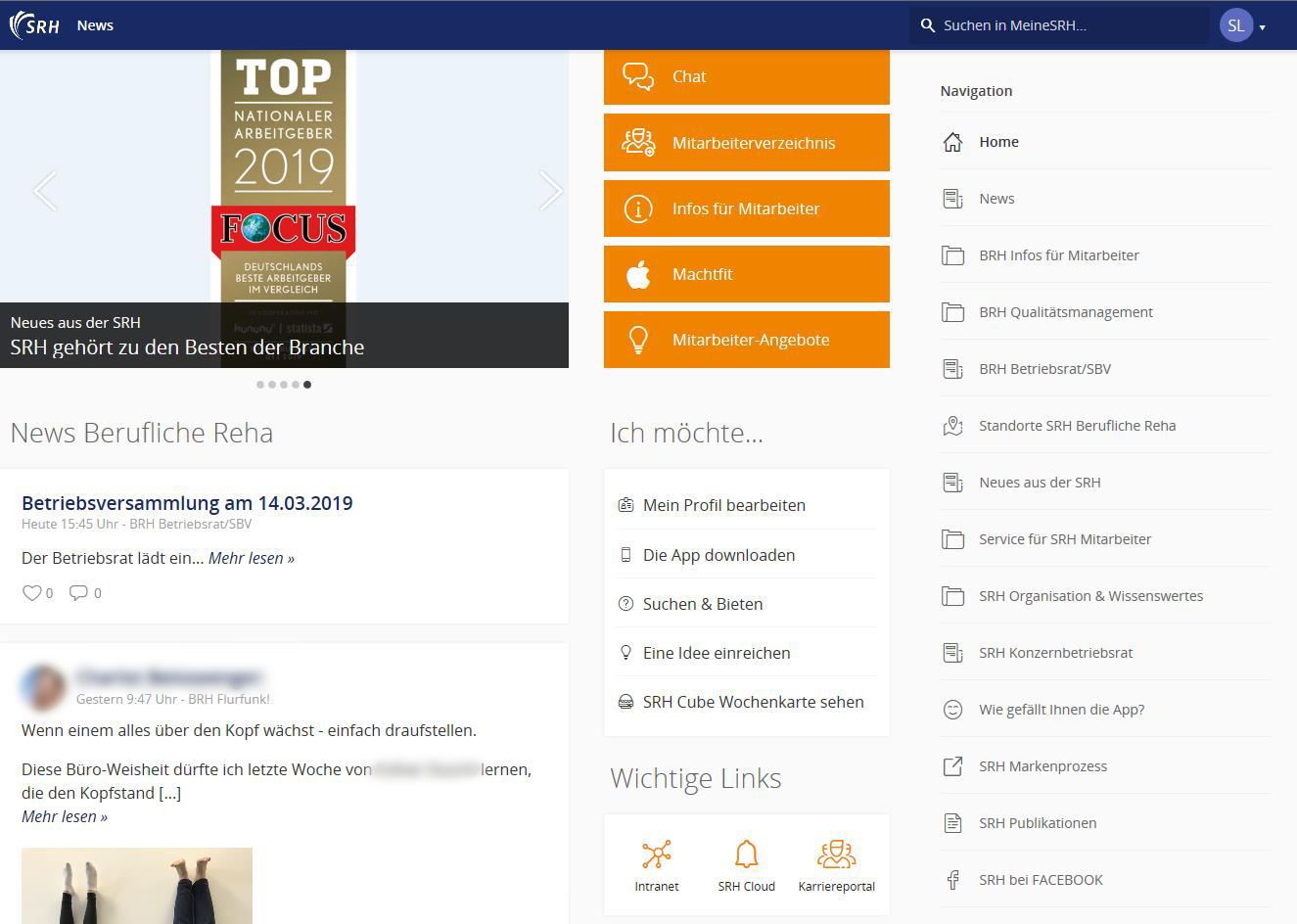This screenshot has height=924, width=1297.
Task: Select the third carousel dot
Action: pyautogui.click(x=284, y=385)
